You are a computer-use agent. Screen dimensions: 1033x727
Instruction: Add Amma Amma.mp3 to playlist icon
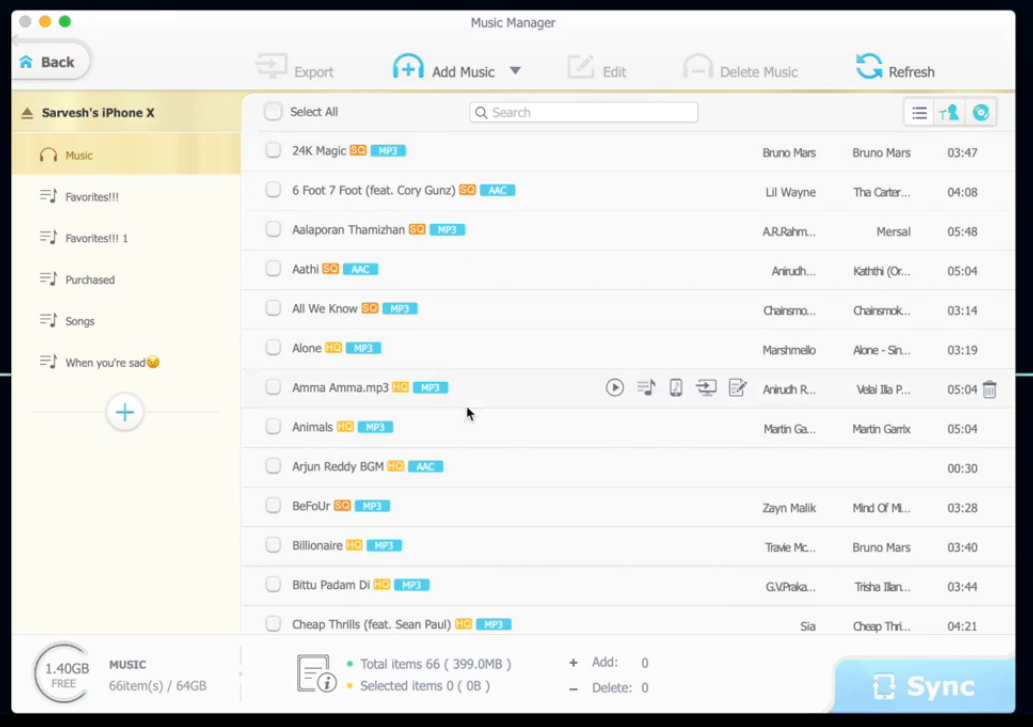(x=646, y=387)
